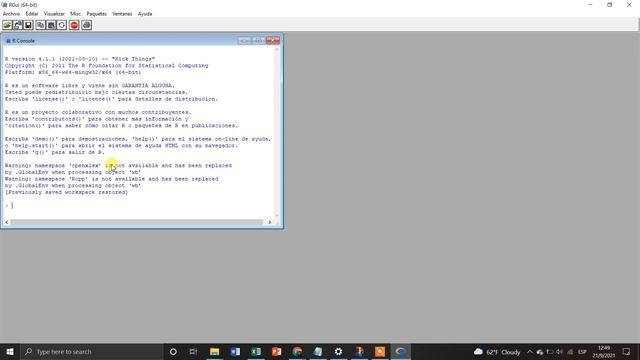Click the Save workspace floppy disk icon
The height and width of the screenshot is (360, 640).
pyautogui.click(x=28, y=25)
